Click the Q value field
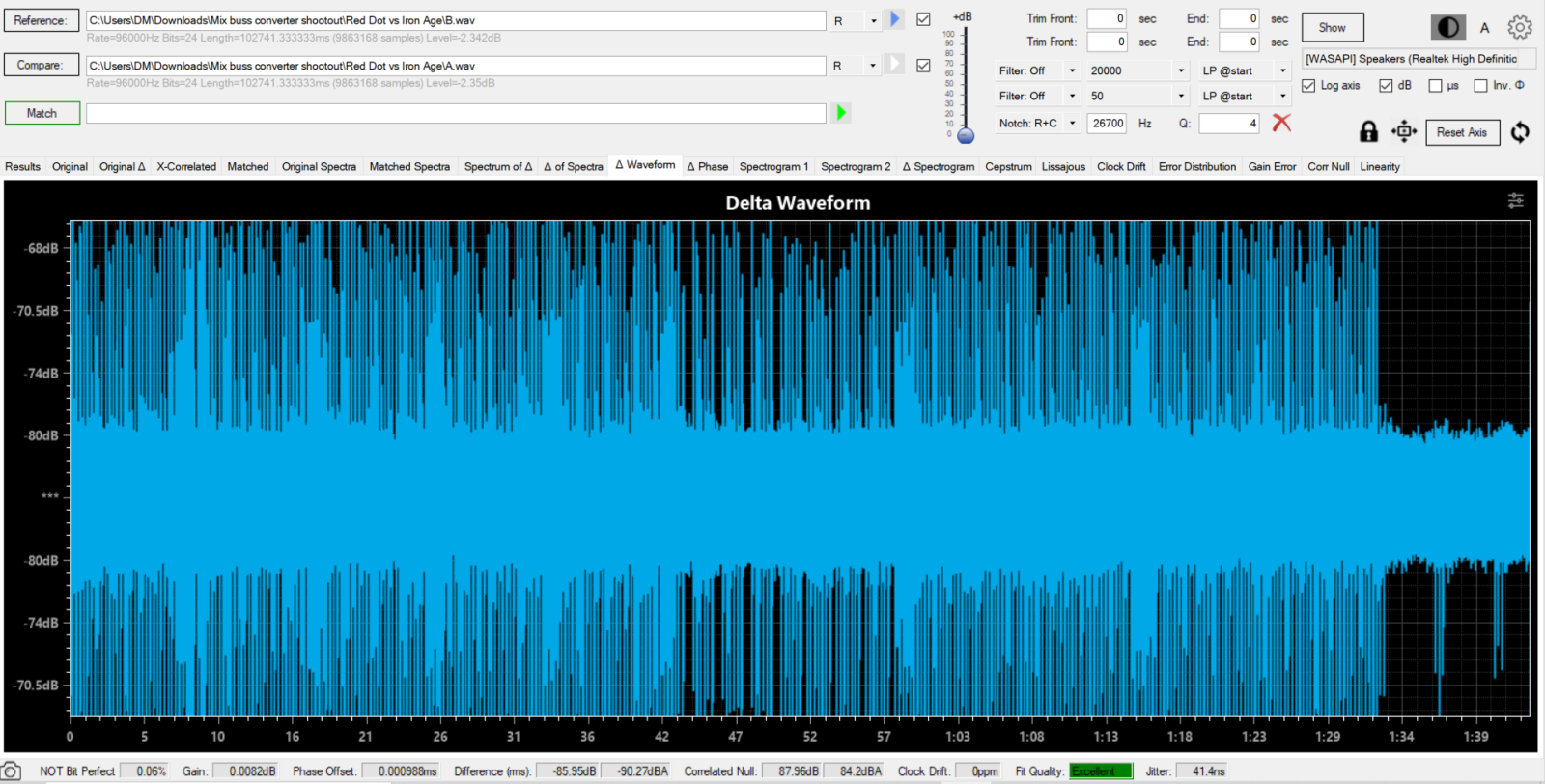The width and height of the screenshot is (1545, 784). [1229, 123]
